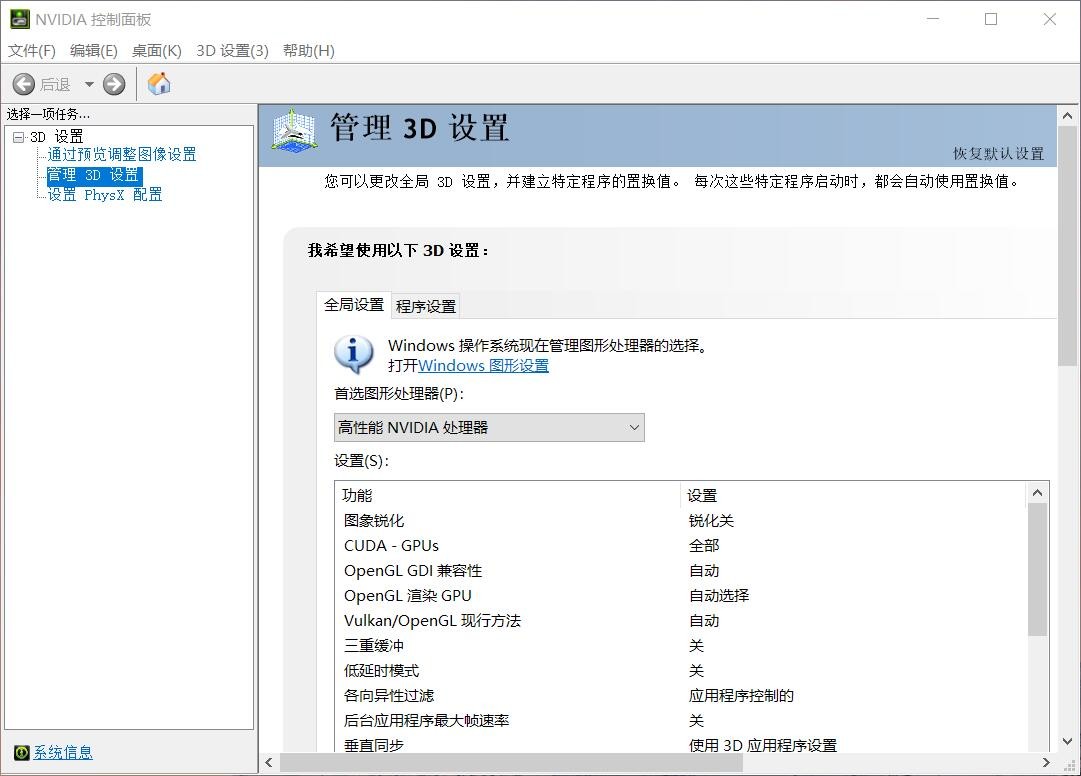Open the 桌面(K) menu
Image resolution: width=1081 pixels, height=776 pixels.
click(156, 51)
